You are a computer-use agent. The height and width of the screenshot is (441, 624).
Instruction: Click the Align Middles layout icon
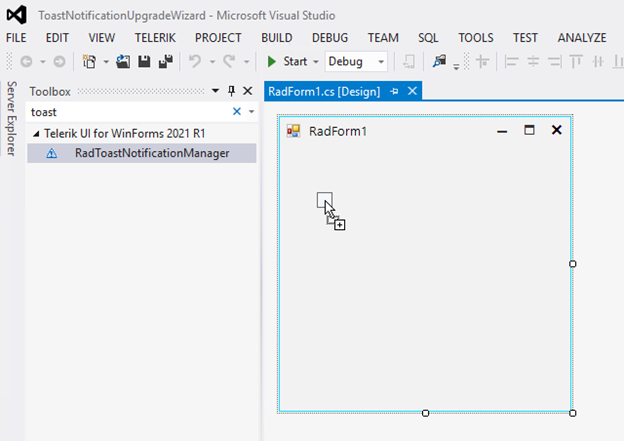click(598, 62)
